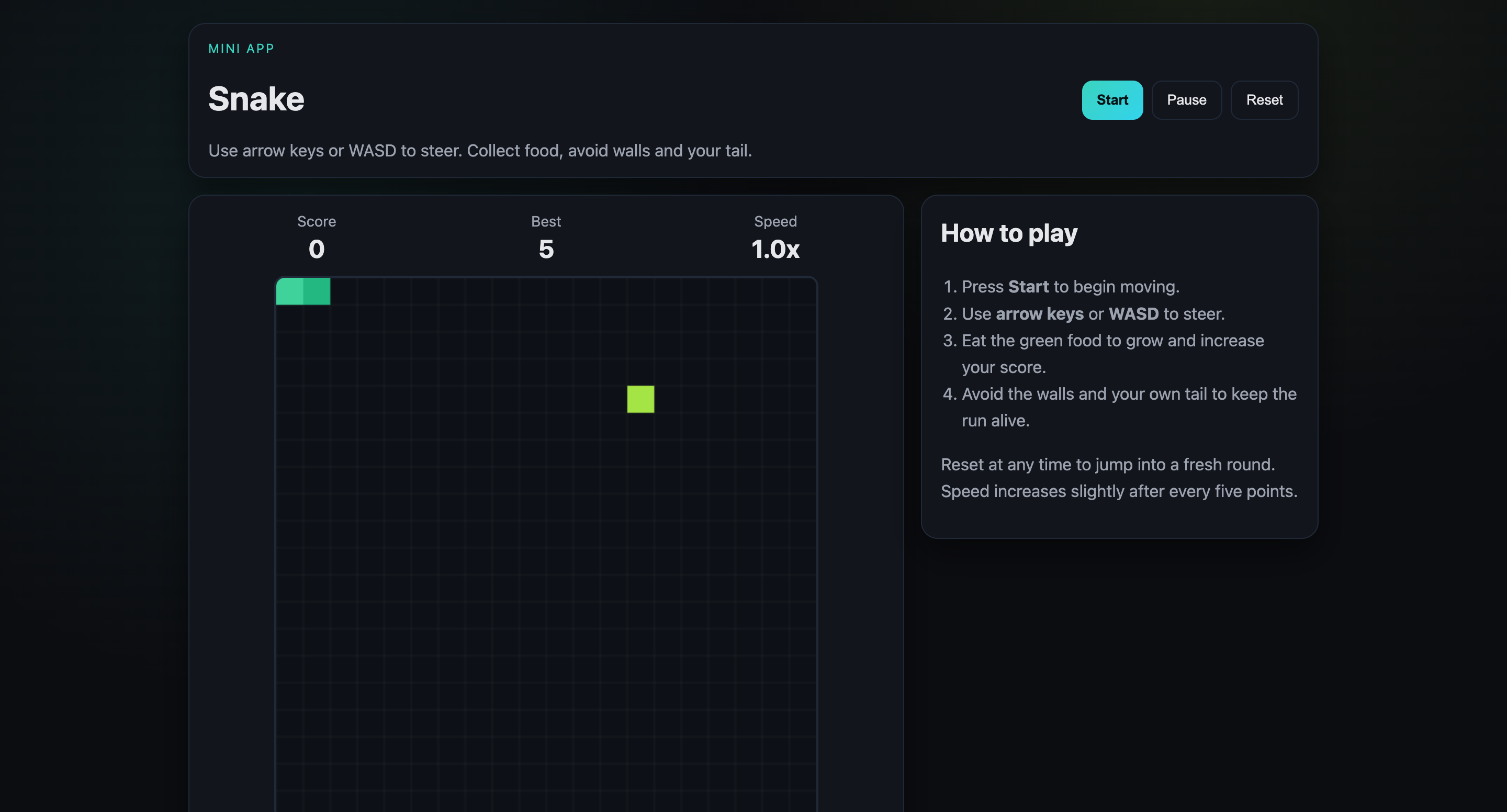Click the Start button

tap(1112, 100)
